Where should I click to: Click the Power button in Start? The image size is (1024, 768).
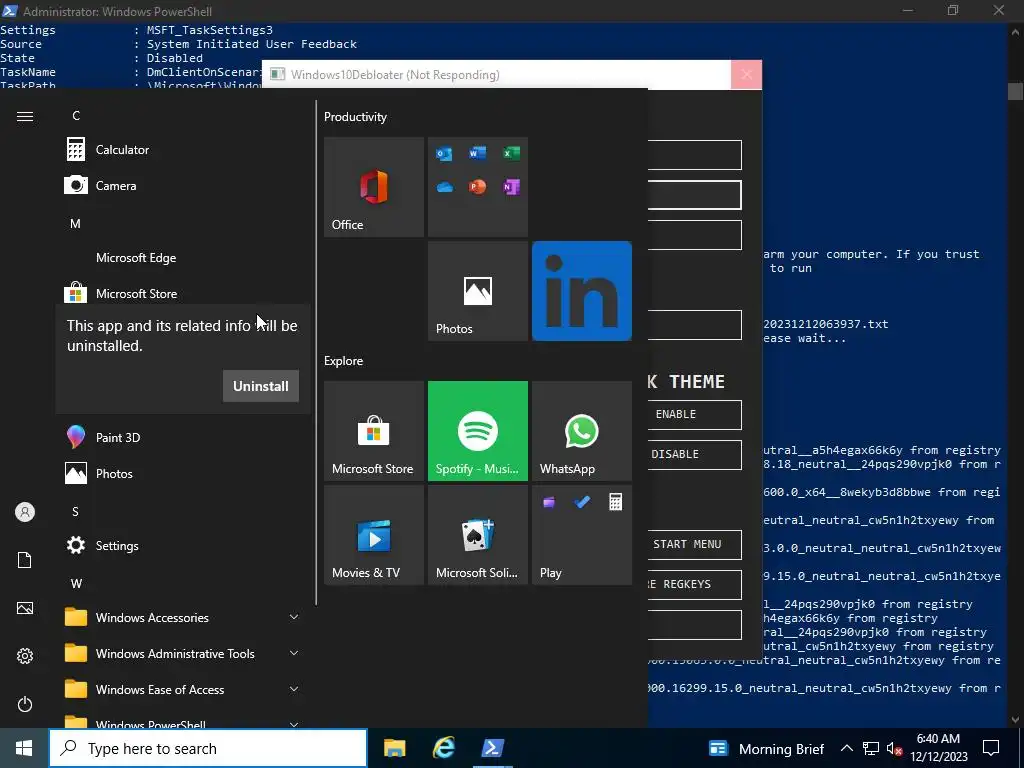(x=25, y=704)
